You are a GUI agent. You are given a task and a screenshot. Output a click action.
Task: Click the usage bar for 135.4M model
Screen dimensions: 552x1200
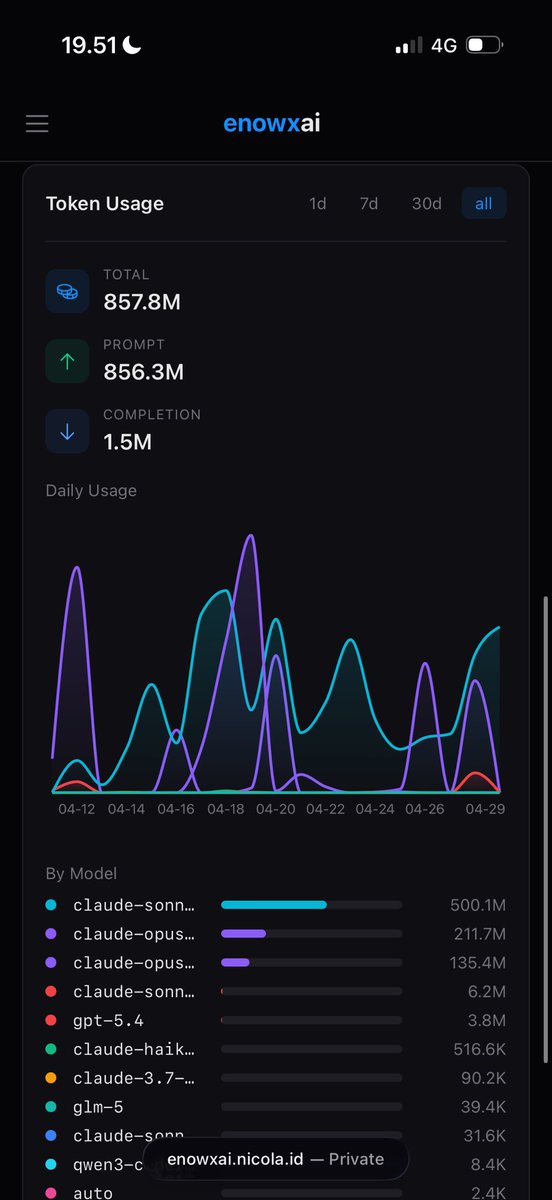pos(311,962)
